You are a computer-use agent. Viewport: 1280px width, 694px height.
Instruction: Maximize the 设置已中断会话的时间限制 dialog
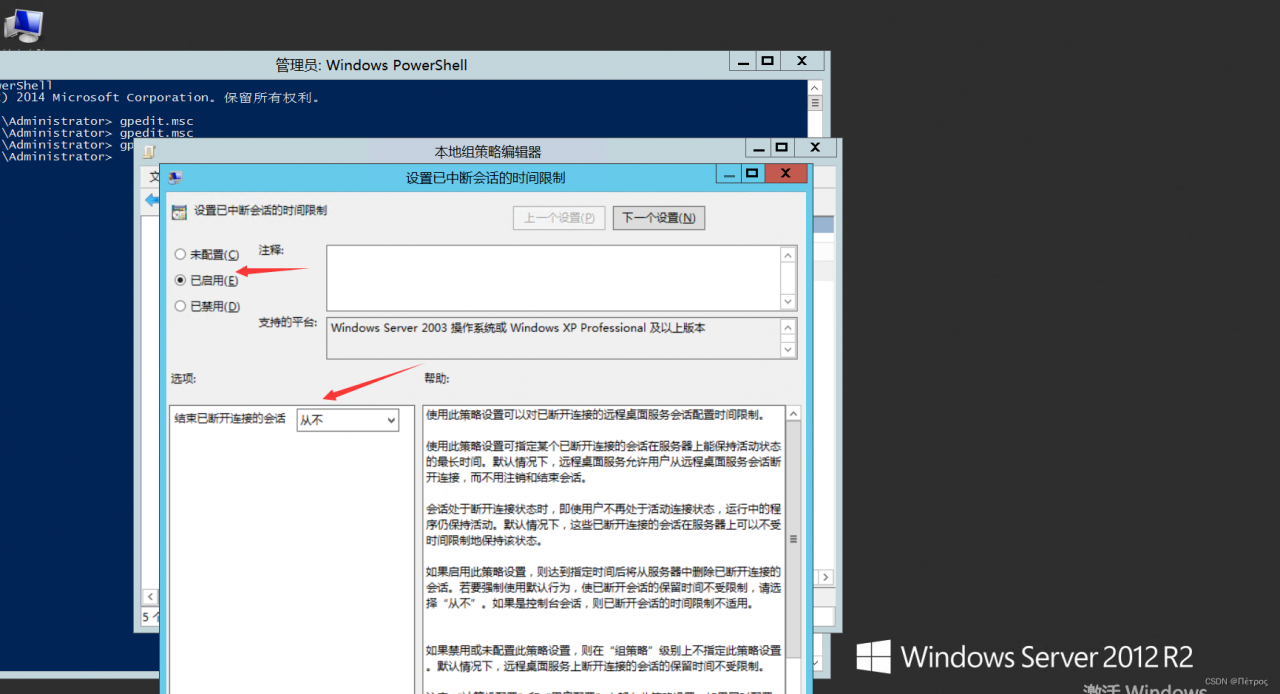(751, 174)
